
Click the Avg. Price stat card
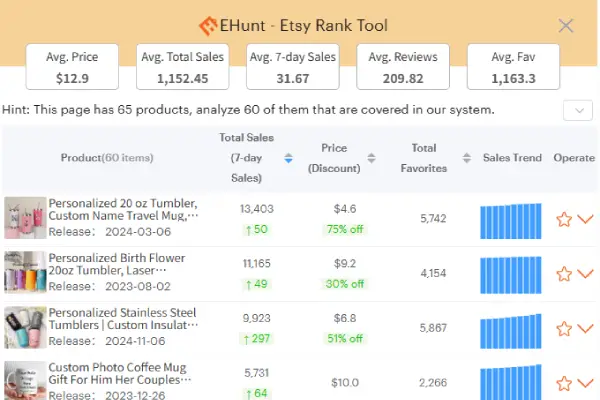(72, 67)
